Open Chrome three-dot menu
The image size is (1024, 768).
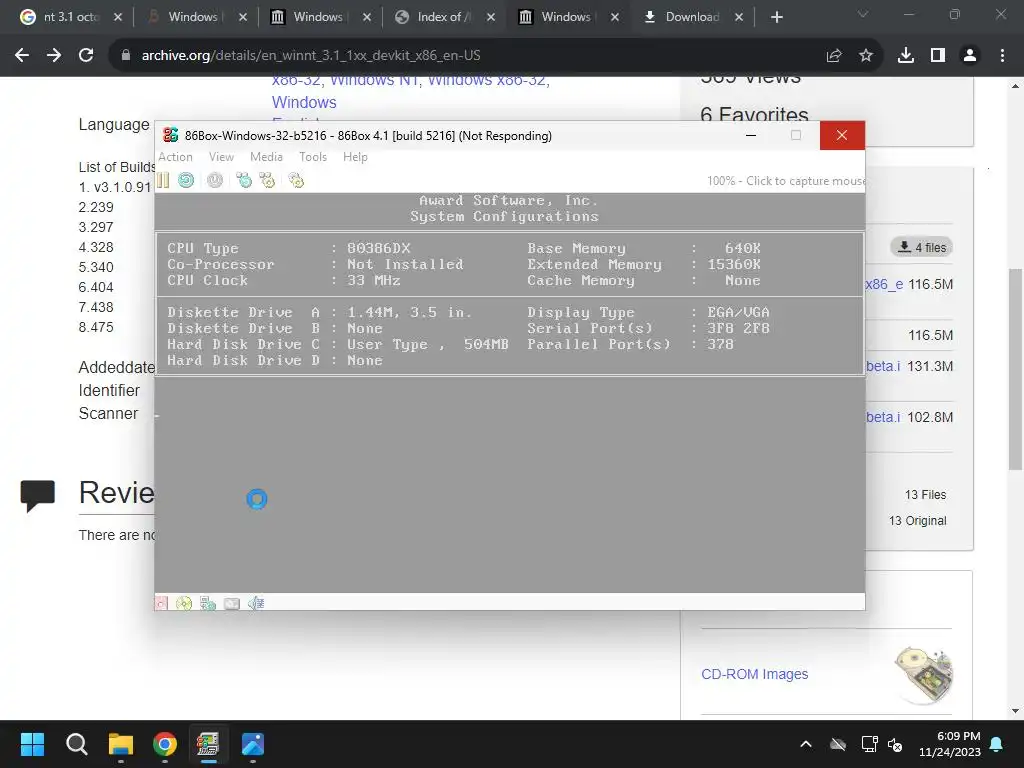[x=1002, y=56]
